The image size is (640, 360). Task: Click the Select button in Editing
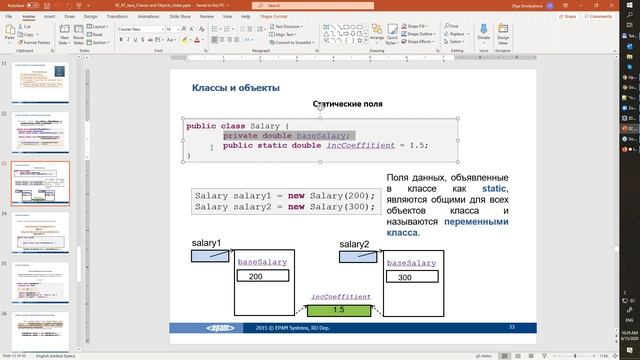click(x=454, y=42)
